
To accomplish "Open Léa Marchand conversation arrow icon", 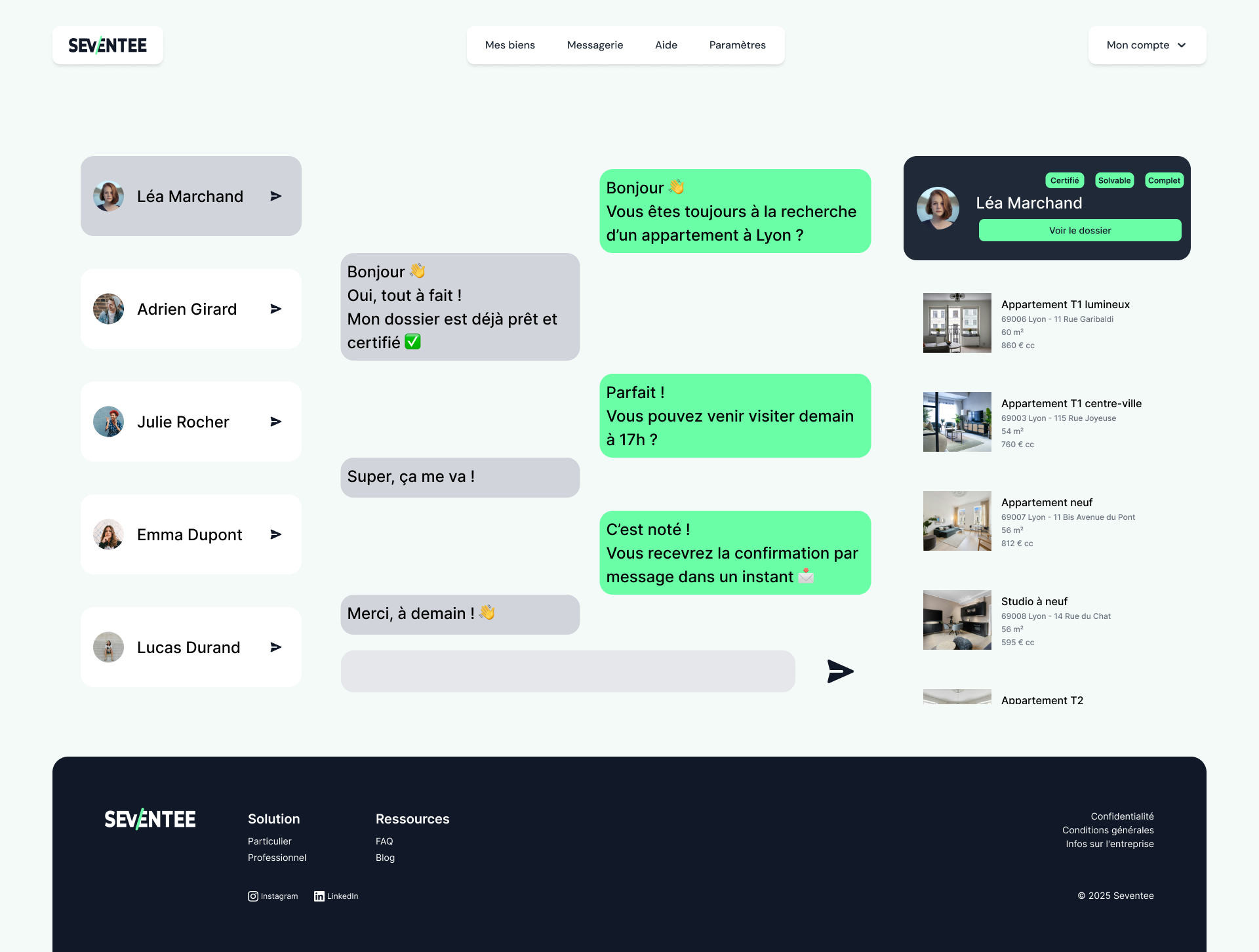I will (x=276, y=196).
